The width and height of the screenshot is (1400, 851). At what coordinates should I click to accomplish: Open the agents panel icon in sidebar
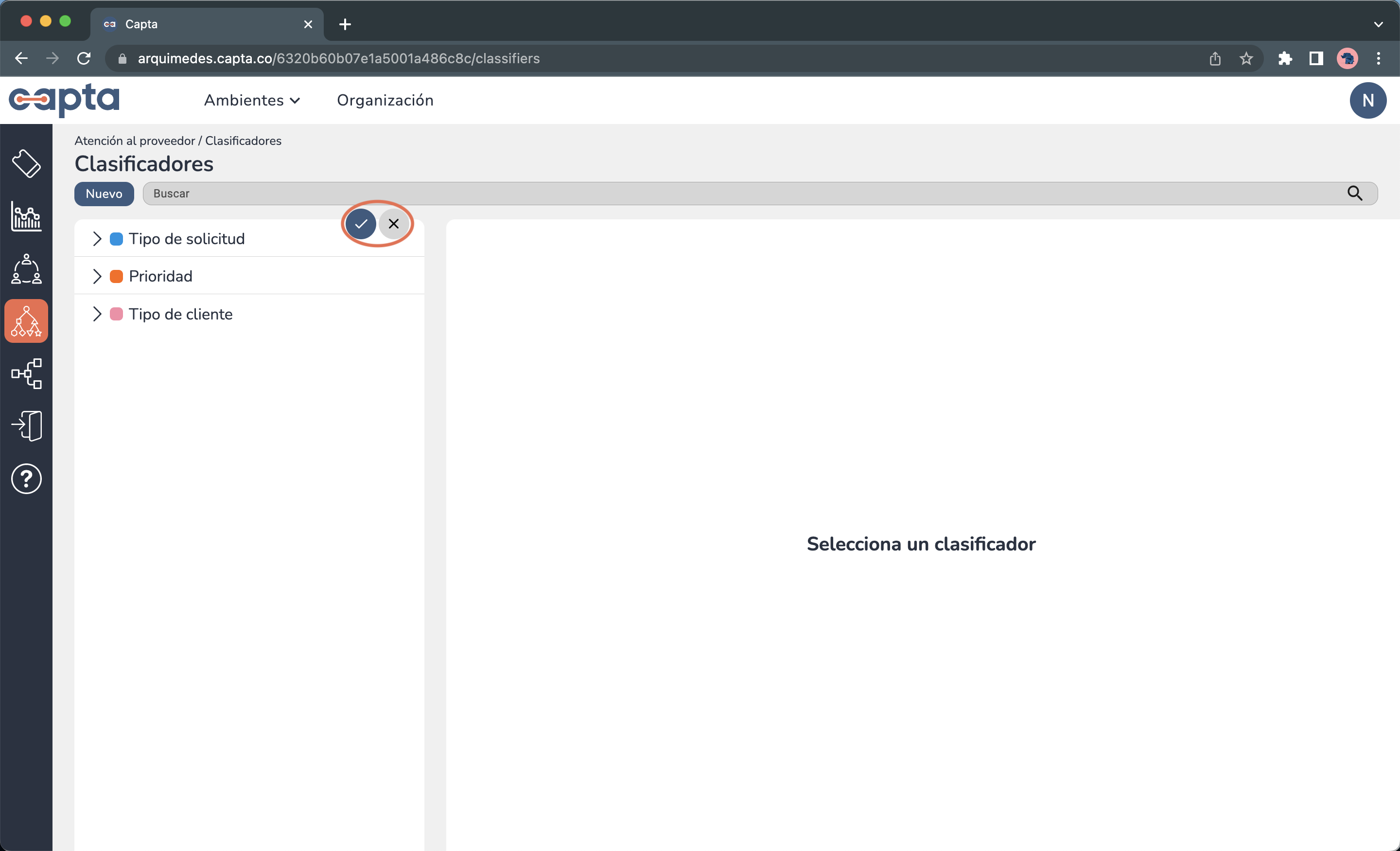(x=26, y=269)
